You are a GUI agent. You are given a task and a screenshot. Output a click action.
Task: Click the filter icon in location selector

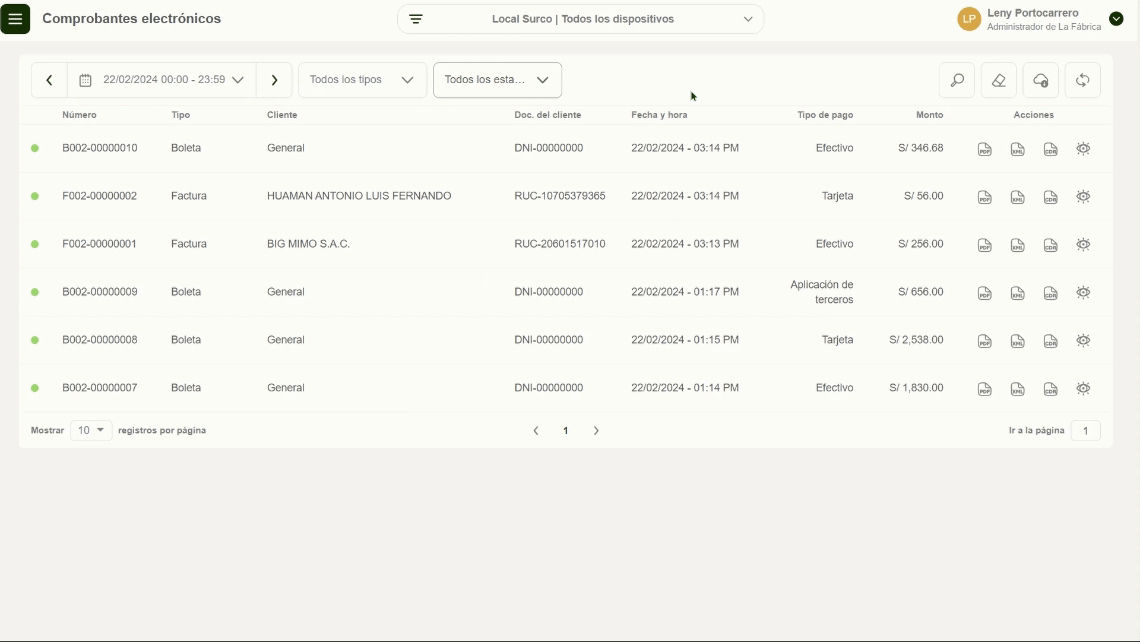click(x=416, y=19)
